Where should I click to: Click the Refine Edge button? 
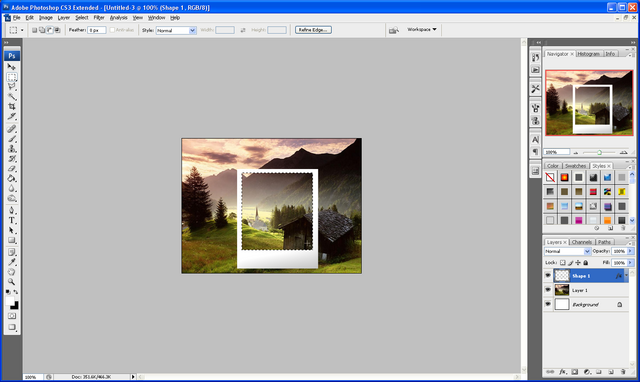[x=313, y=30]
